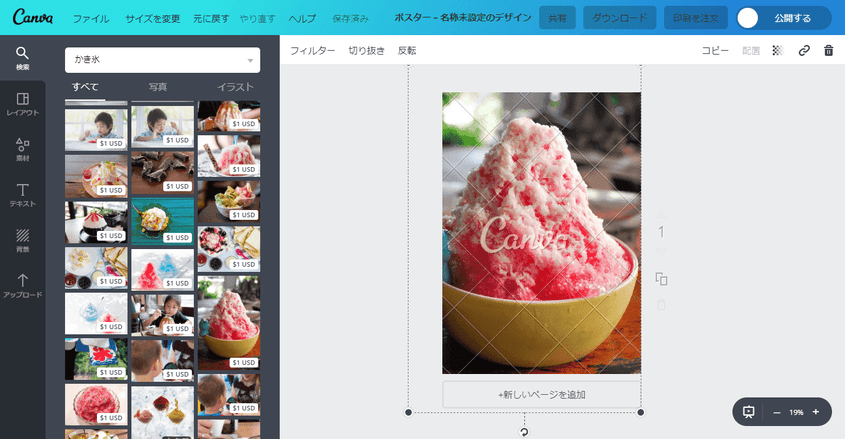Open the ヘルプ menu

(302, 18)
